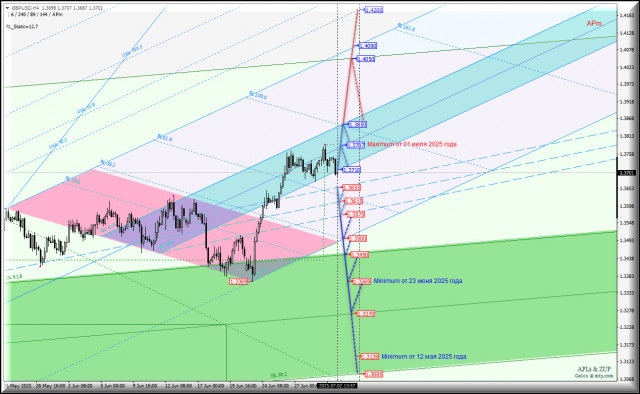Select the 1.3500 red price label
Image resolution: width=640 pixels, height=394 pixels.
point(357,238)
